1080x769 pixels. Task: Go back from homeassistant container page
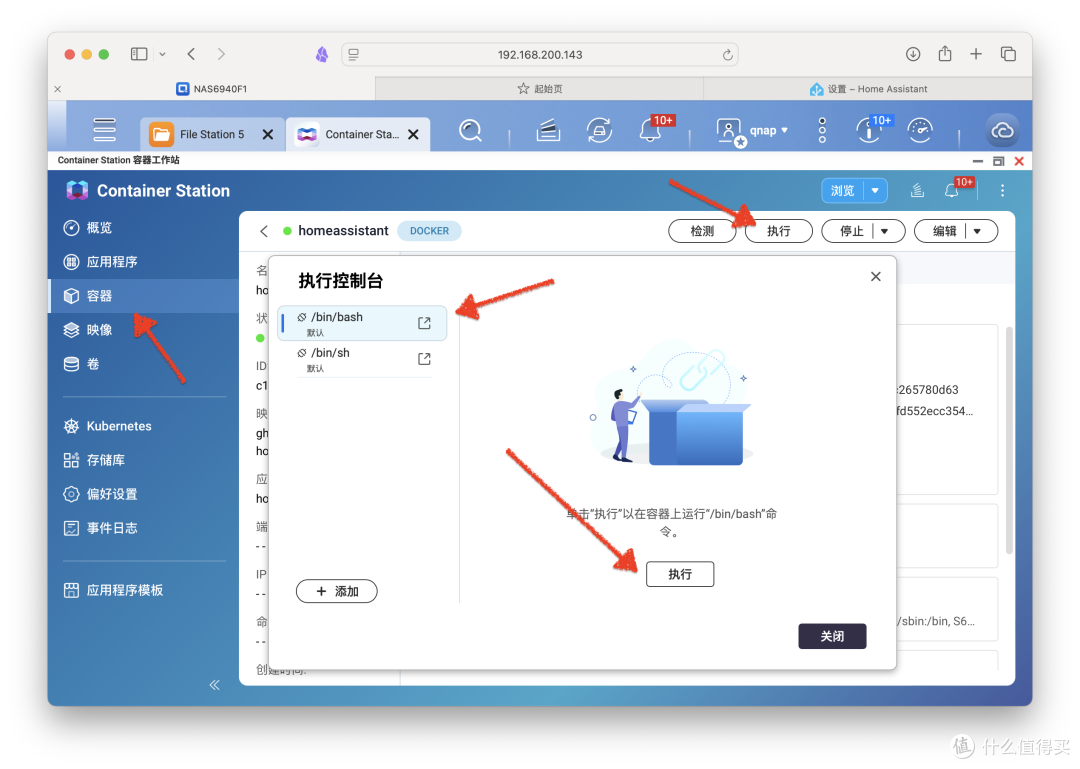(x=264, y=231)
